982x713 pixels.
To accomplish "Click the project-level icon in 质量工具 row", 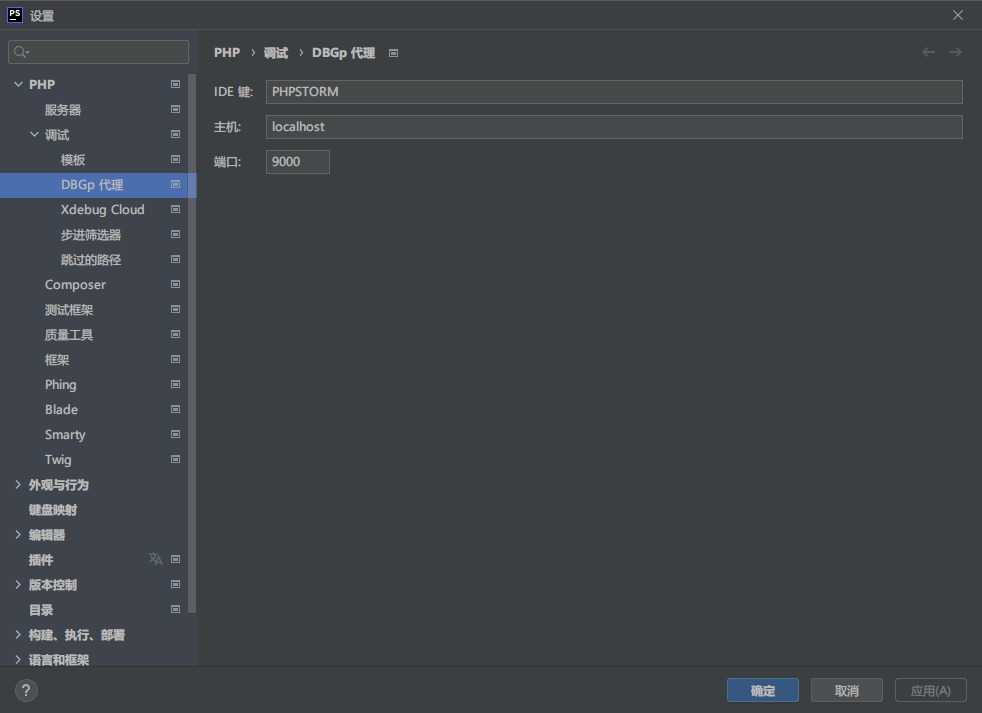I will (175, 335).
